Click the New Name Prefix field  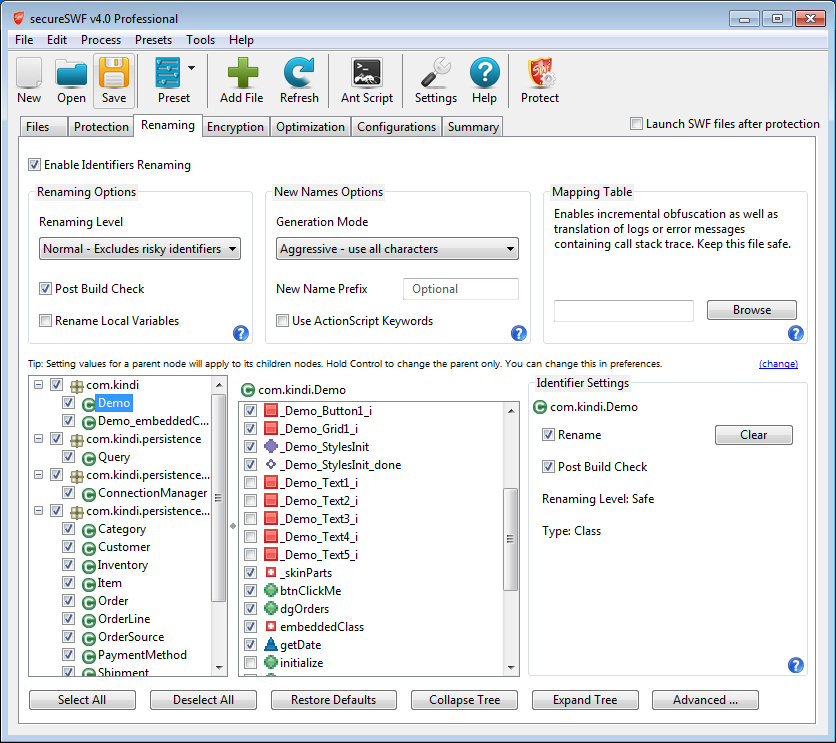click(x=460, y=289)
